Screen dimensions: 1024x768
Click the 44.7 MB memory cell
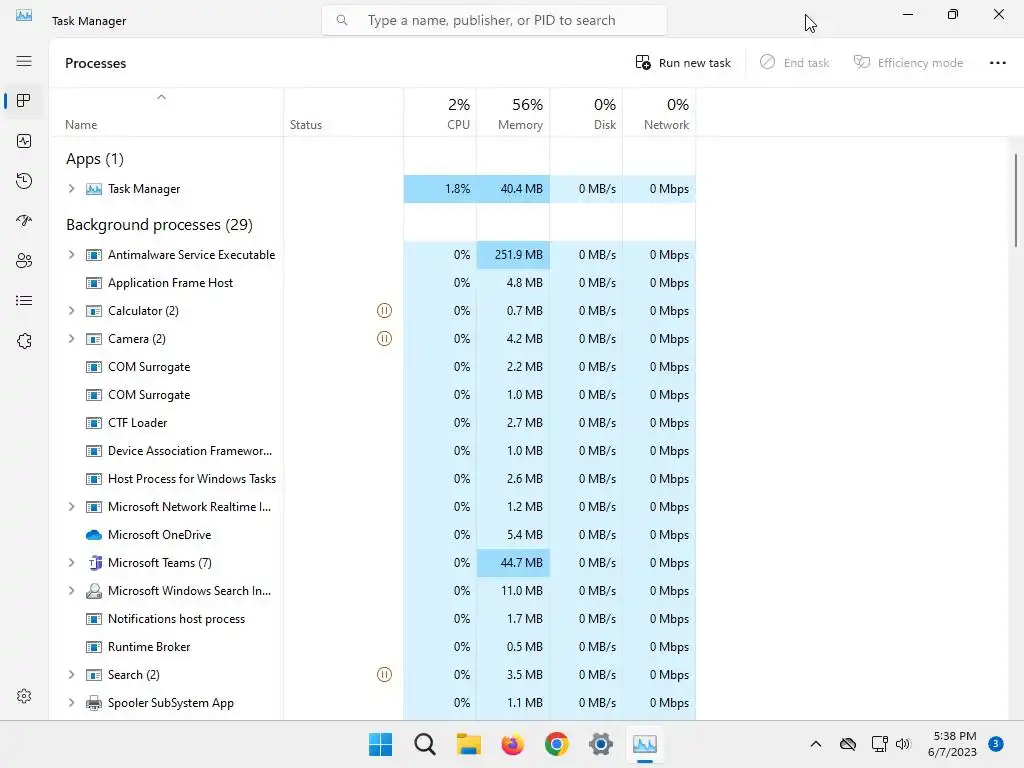(x=513, y=563)
